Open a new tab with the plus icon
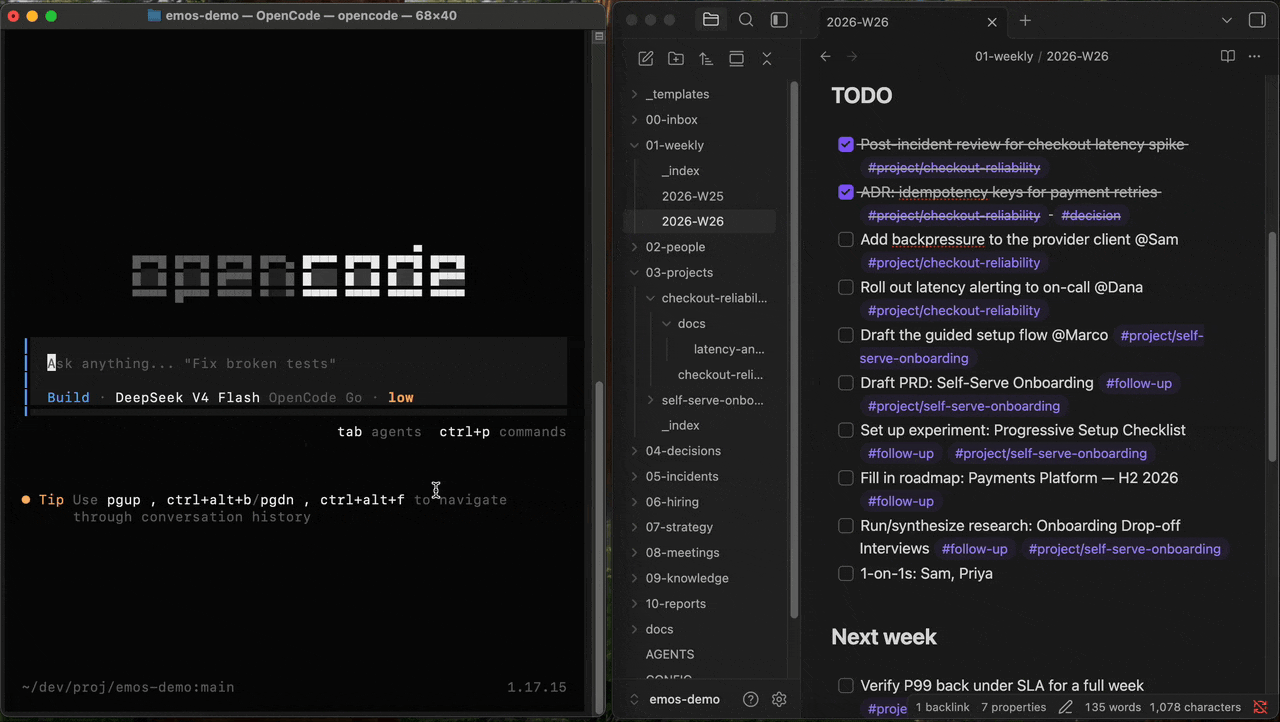Screen dimensions: 1280x722 pyautogui.click(x=1025, y=21)
